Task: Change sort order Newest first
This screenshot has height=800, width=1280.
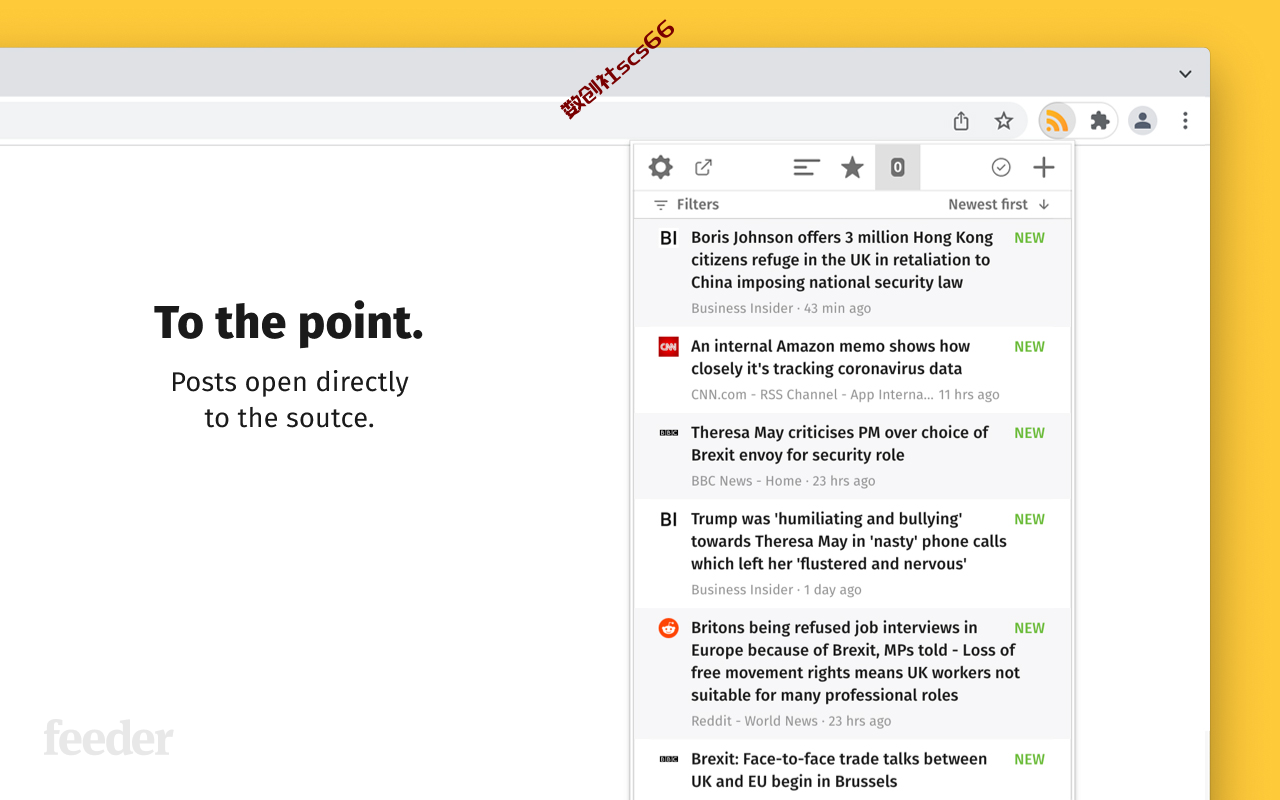Action: [999, 204]
